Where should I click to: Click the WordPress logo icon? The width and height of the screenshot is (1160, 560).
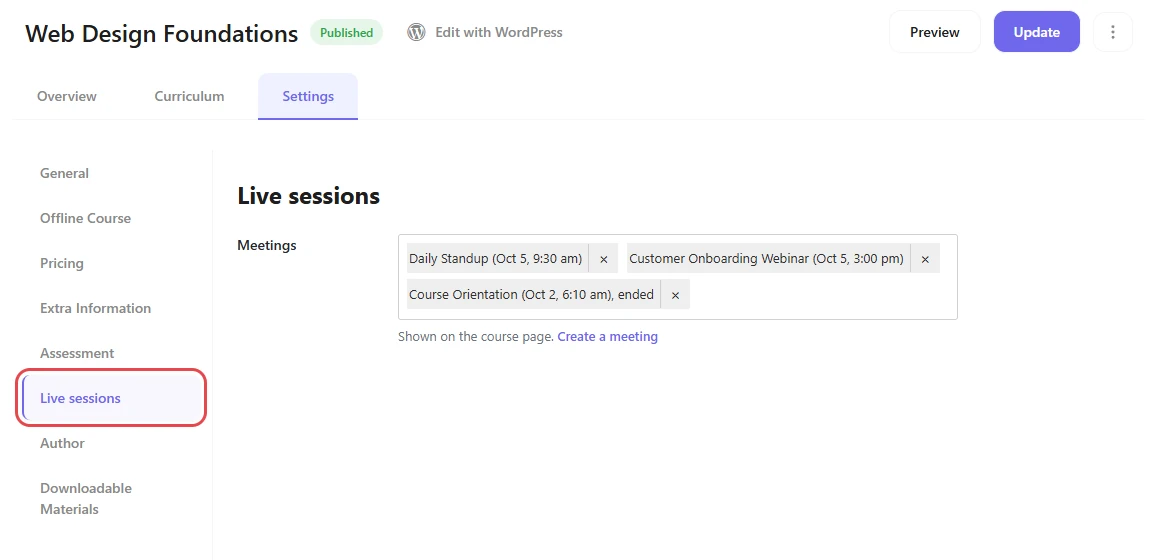click(x=417, y=33)
